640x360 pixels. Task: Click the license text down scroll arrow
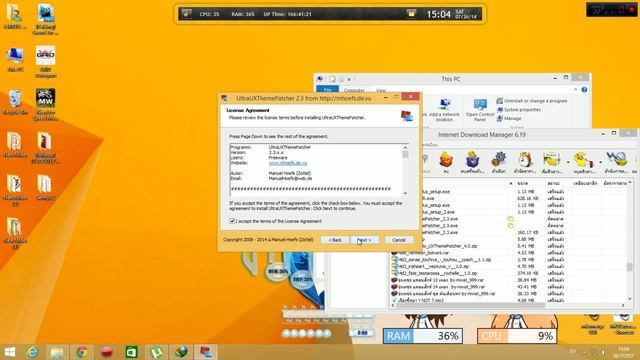pos(405,193)
